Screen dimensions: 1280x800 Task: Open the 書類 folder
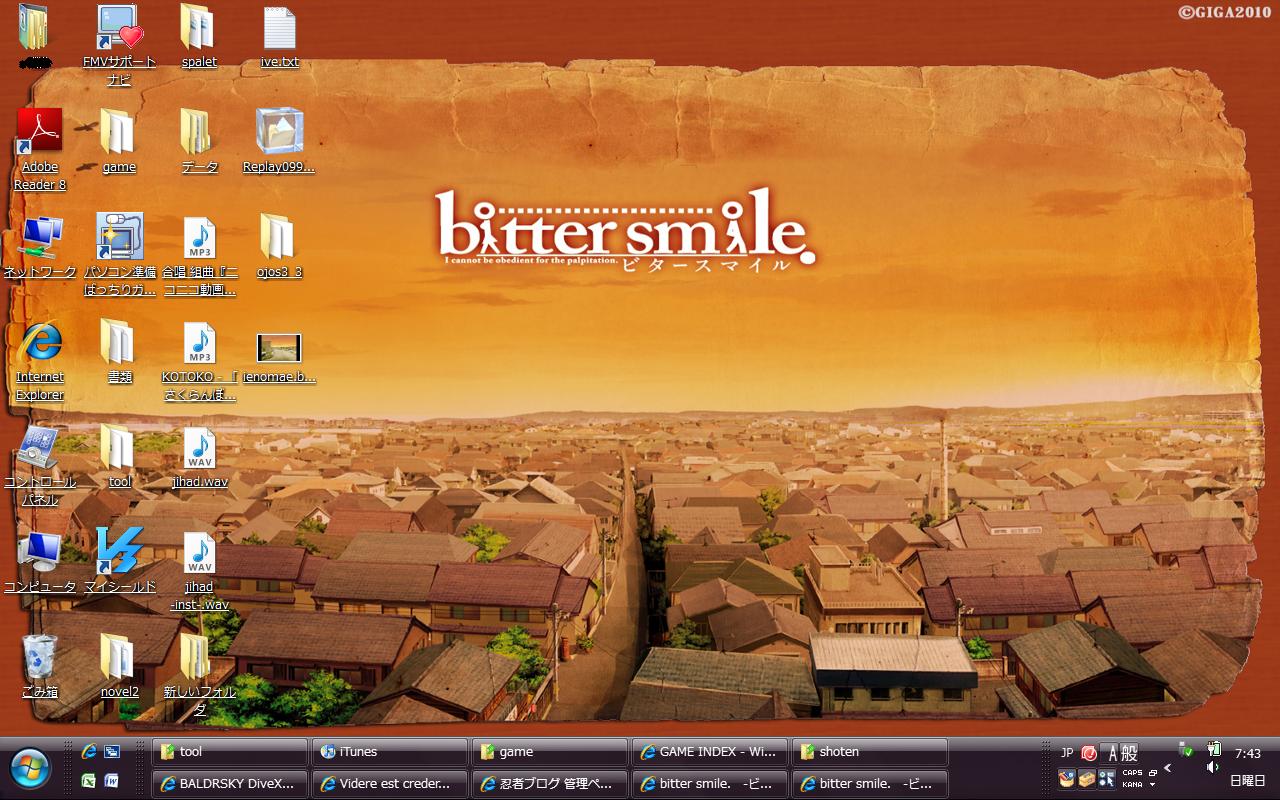(119, 352)
